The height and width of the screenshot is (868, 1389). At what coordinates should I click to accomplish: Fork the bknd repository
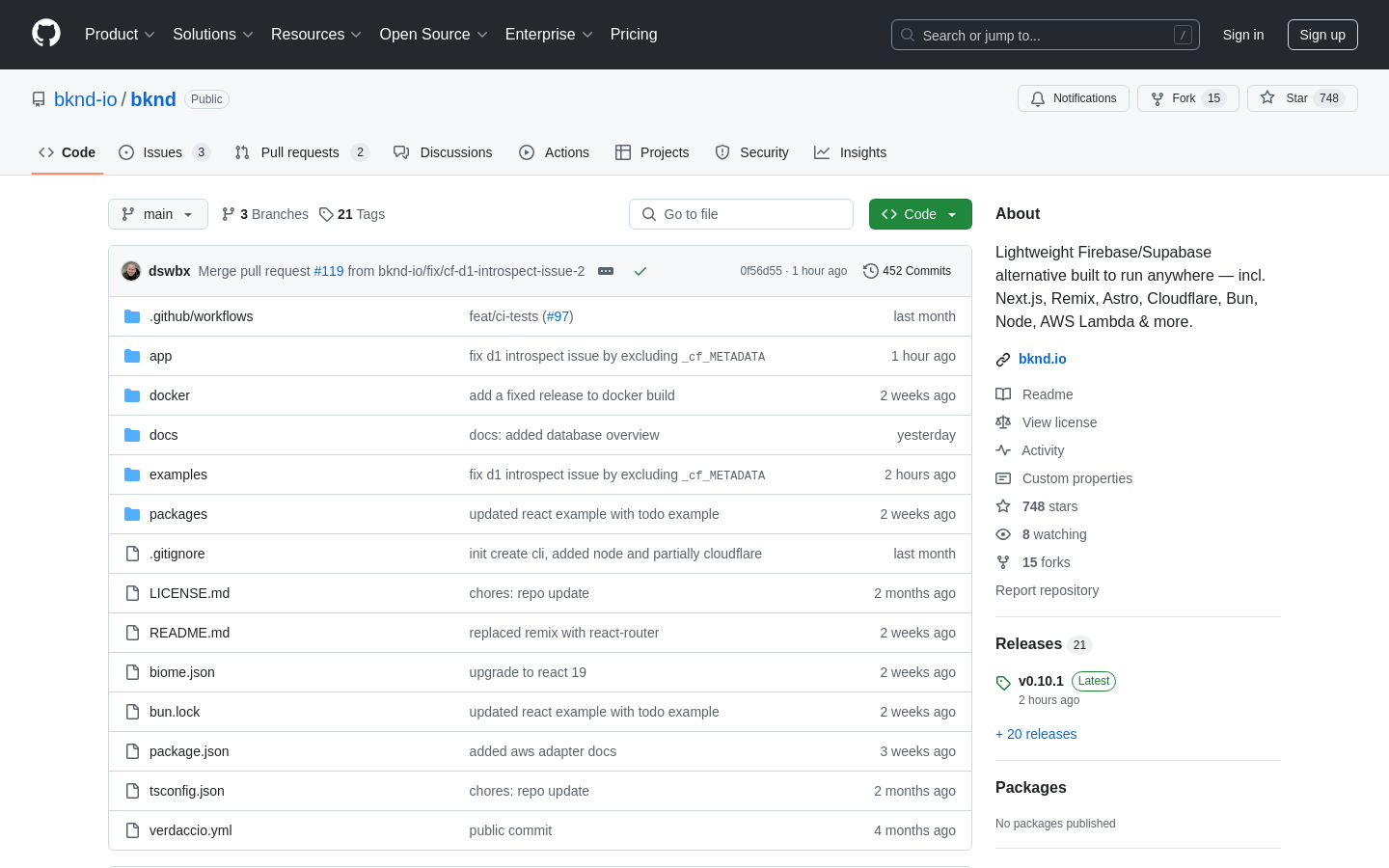coord(1187,98)
